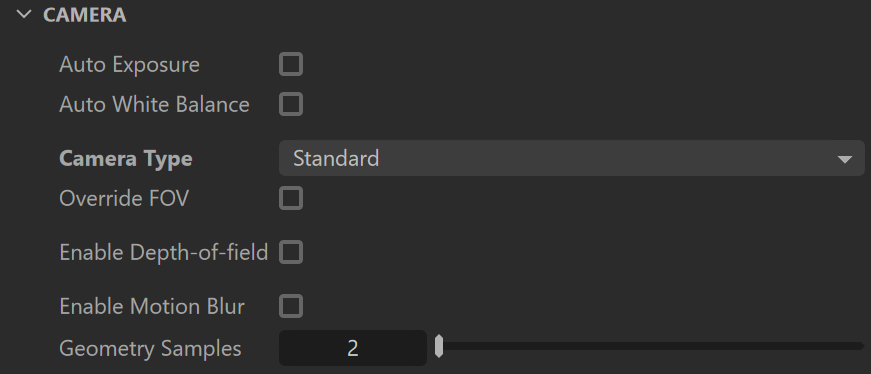
Task: Toggle the Override FOV checkbox
Action: pos(291,198)
